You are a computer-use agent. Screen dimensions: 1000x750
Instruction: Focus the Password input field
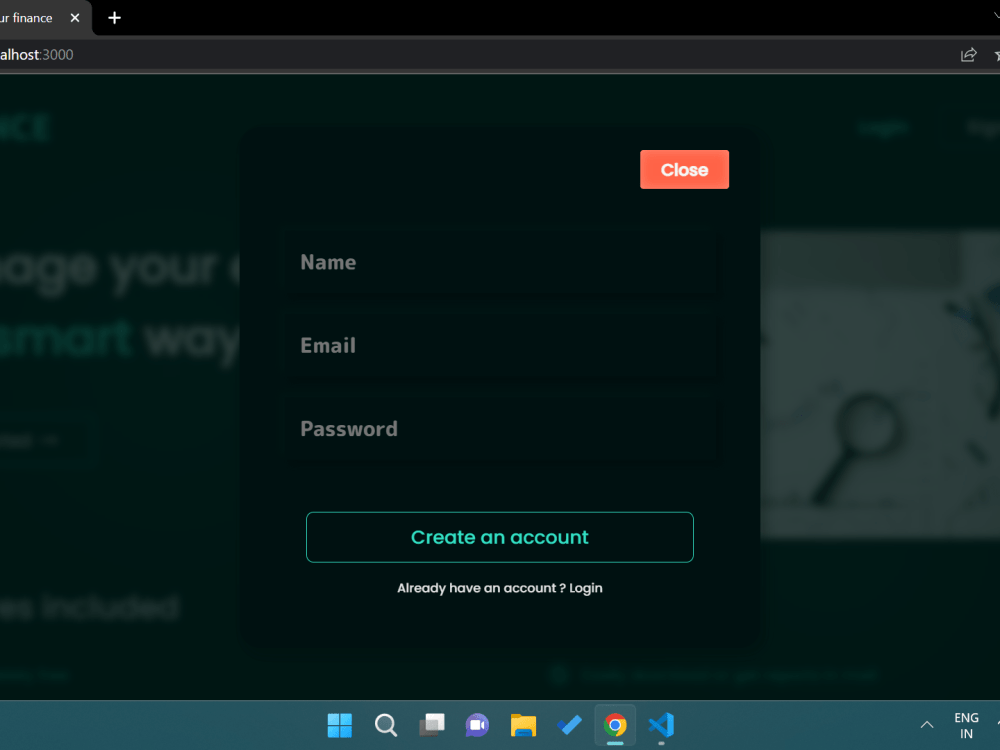click(500, 428)
